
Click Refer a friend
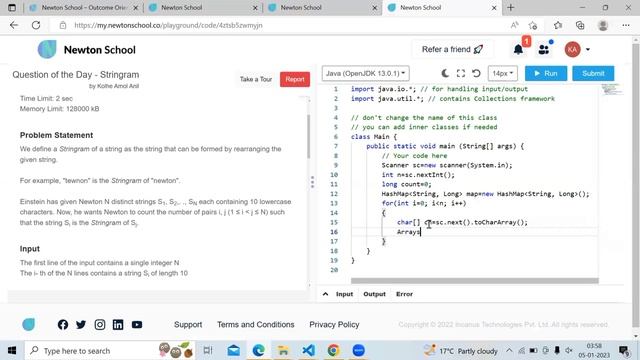452,49
